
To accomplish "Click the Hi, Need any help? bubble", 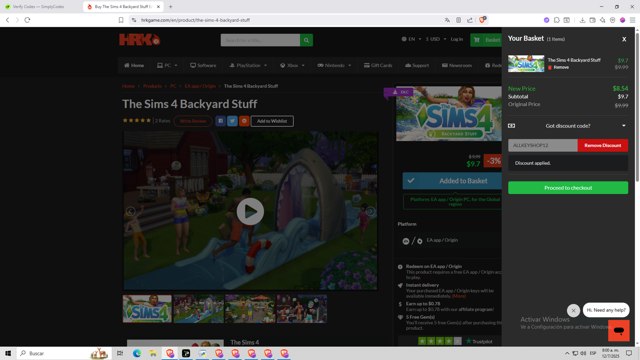I will coord(606,310).
